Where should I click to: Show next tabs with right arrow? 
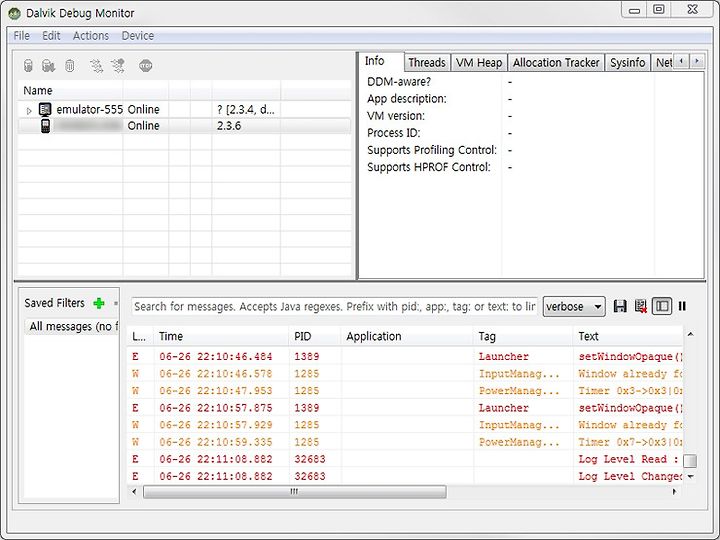pyautogui.click(x=697, y=61)
